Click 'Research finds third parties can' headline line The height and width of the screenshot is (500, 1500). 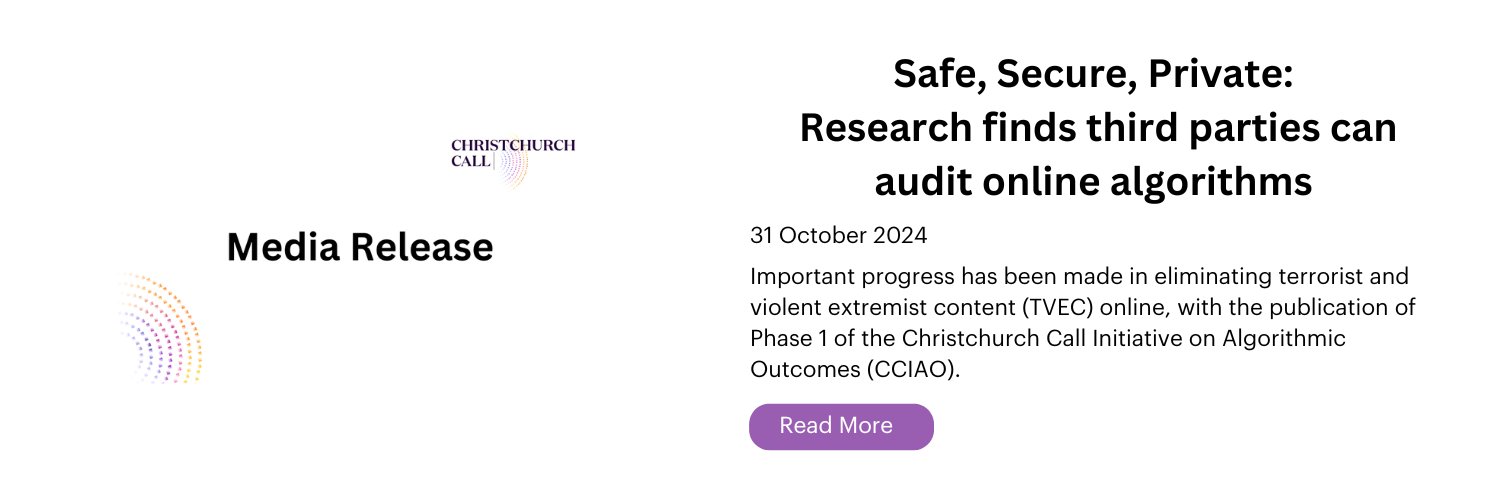pyautogui.click(x=1097, y=128)
